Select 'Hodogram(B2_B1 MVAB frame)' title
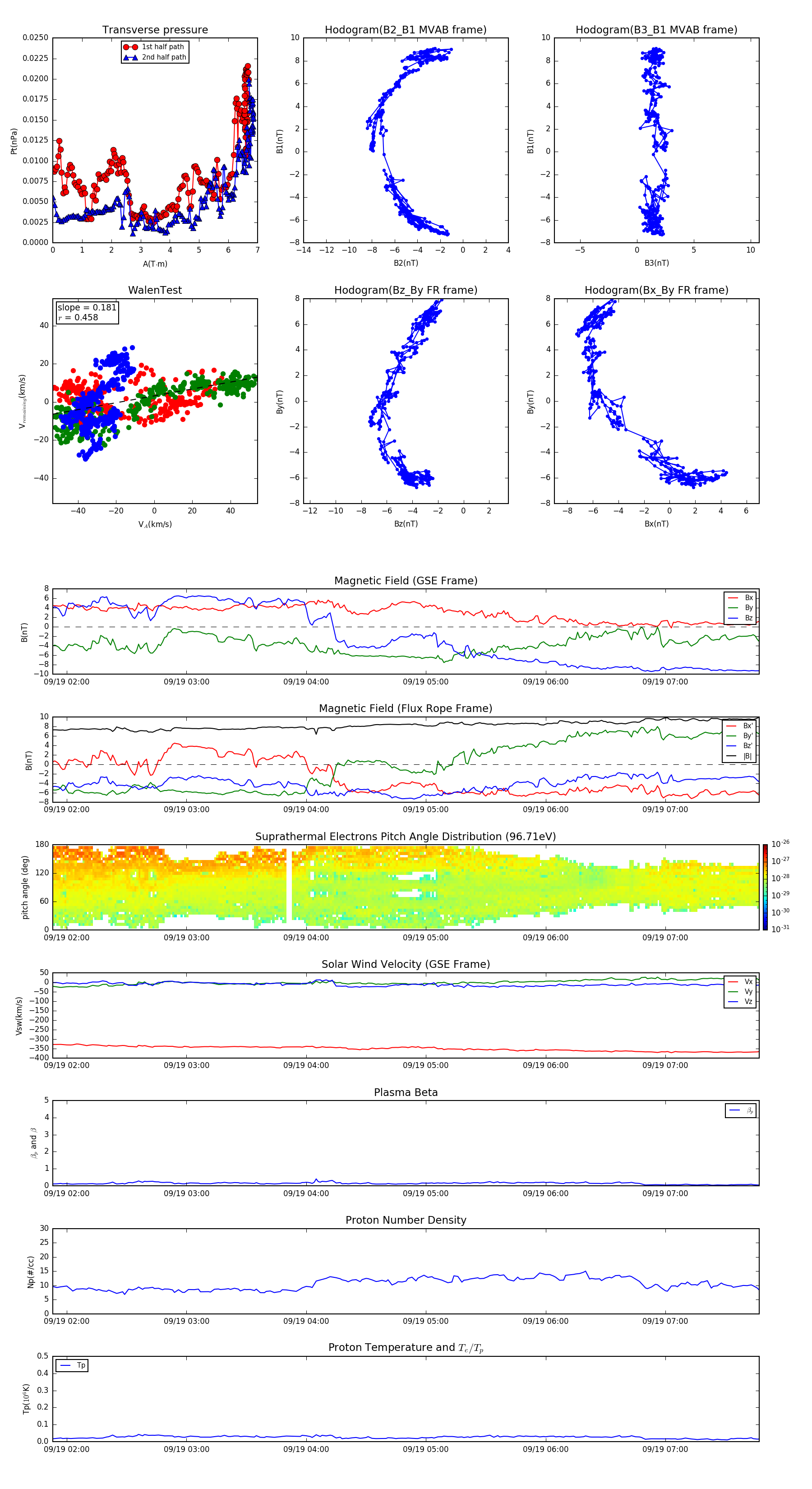The height and width of the screenshot is (1489, 812). point(406,29)
